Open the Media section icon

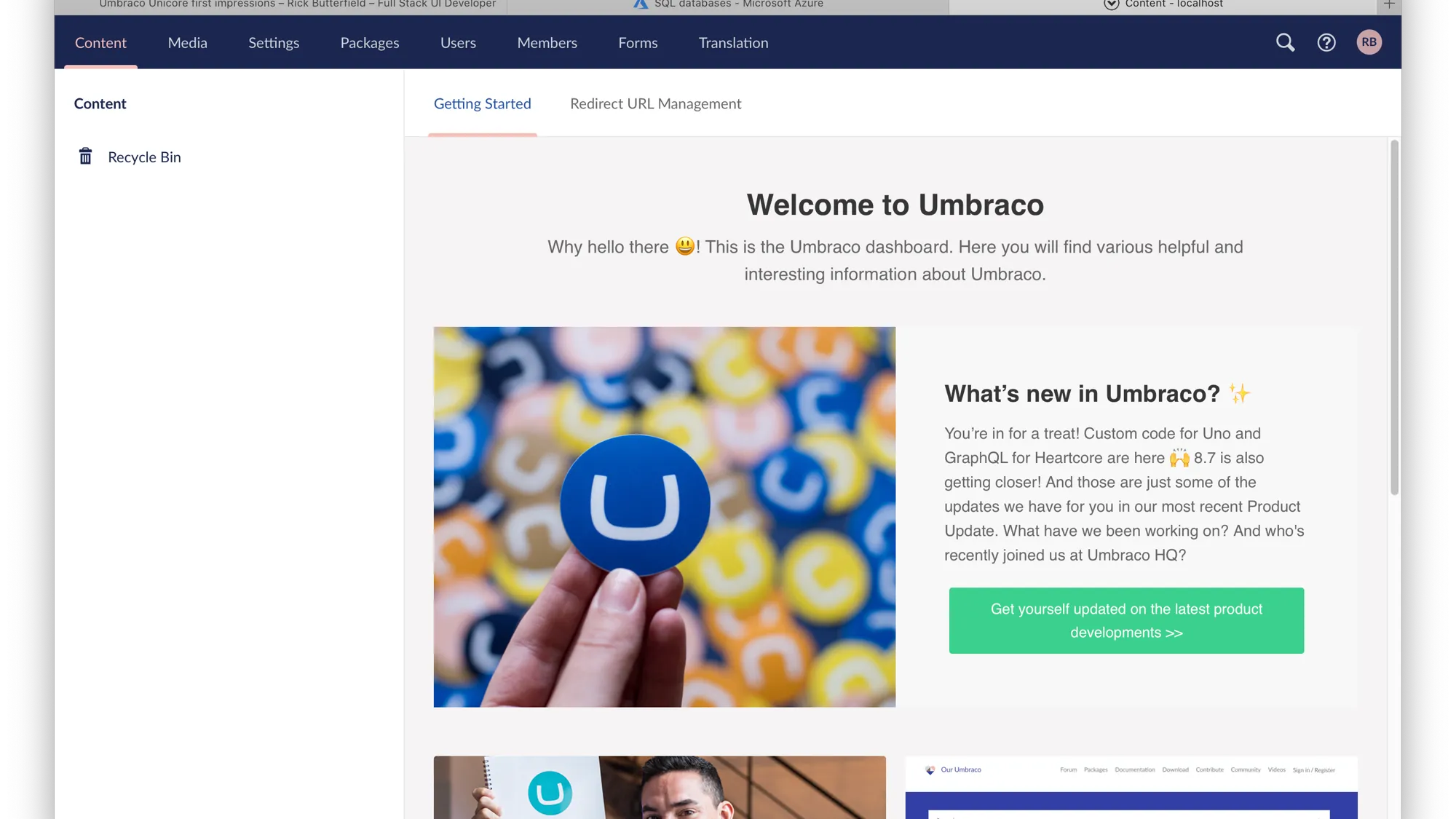pyautogui.click(x=187, y=42)
